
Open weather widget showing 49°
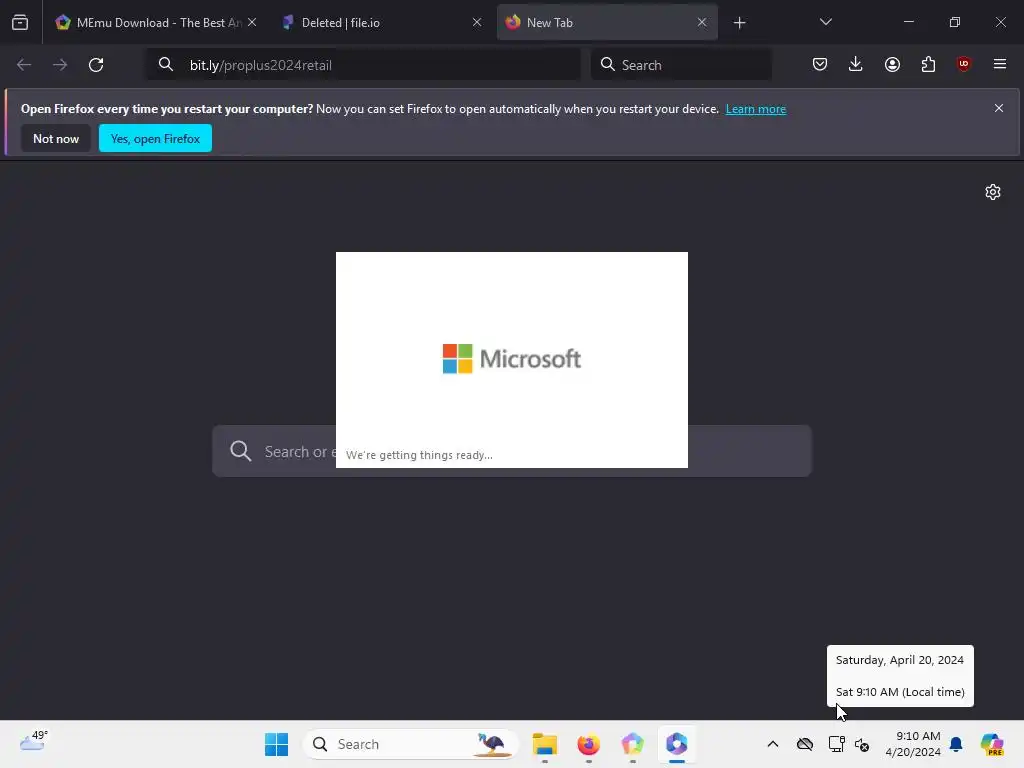34,741
